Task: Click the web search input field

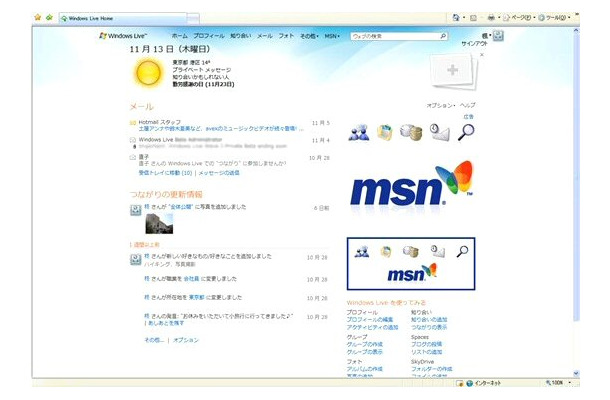Action: [x=394, y=36]
